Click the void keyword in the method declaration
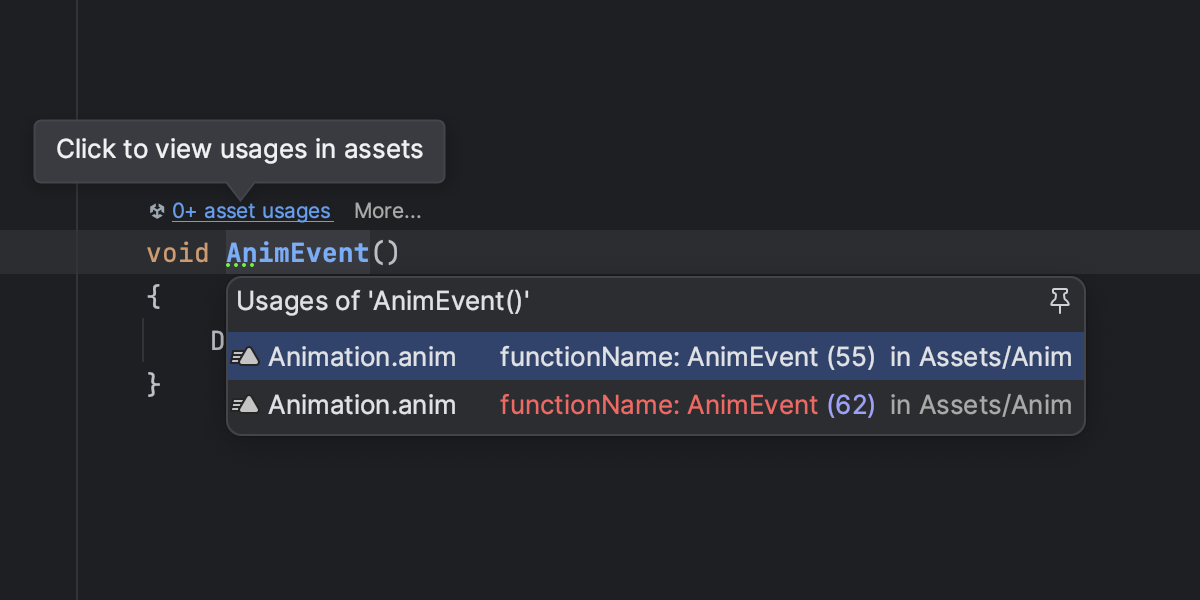The image size is (1200, 600). tap(177, 253)
